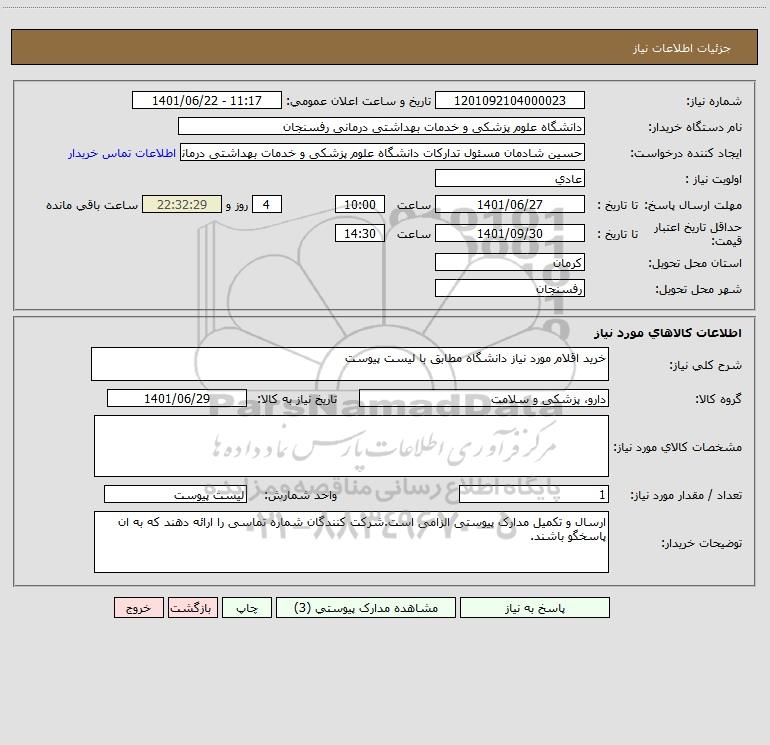The height and width of the screenshot is (745, 770).
Task: Click the quantity field with value 1
Action: coord(534,494)
